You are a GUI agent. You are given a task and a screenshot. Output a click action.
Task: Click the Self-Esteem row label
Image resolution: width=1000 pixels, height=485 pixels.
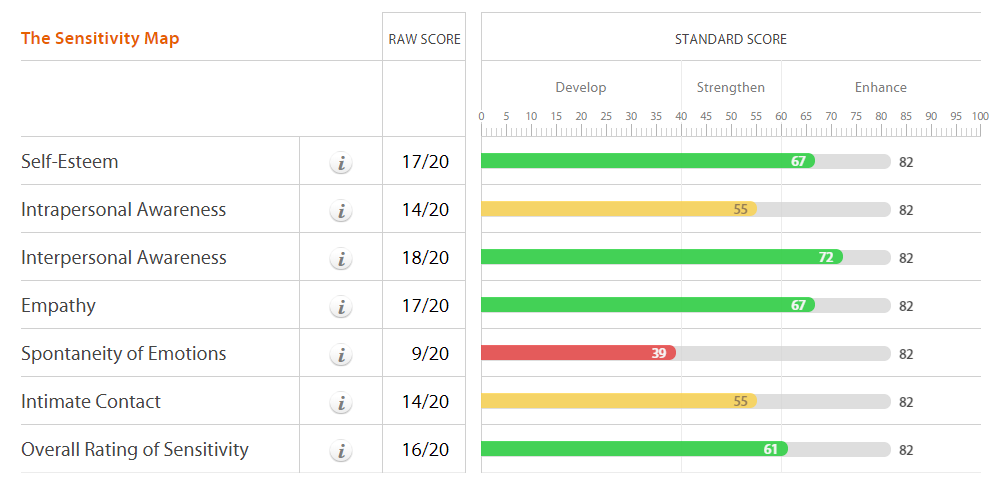click(x=70, y=162)
